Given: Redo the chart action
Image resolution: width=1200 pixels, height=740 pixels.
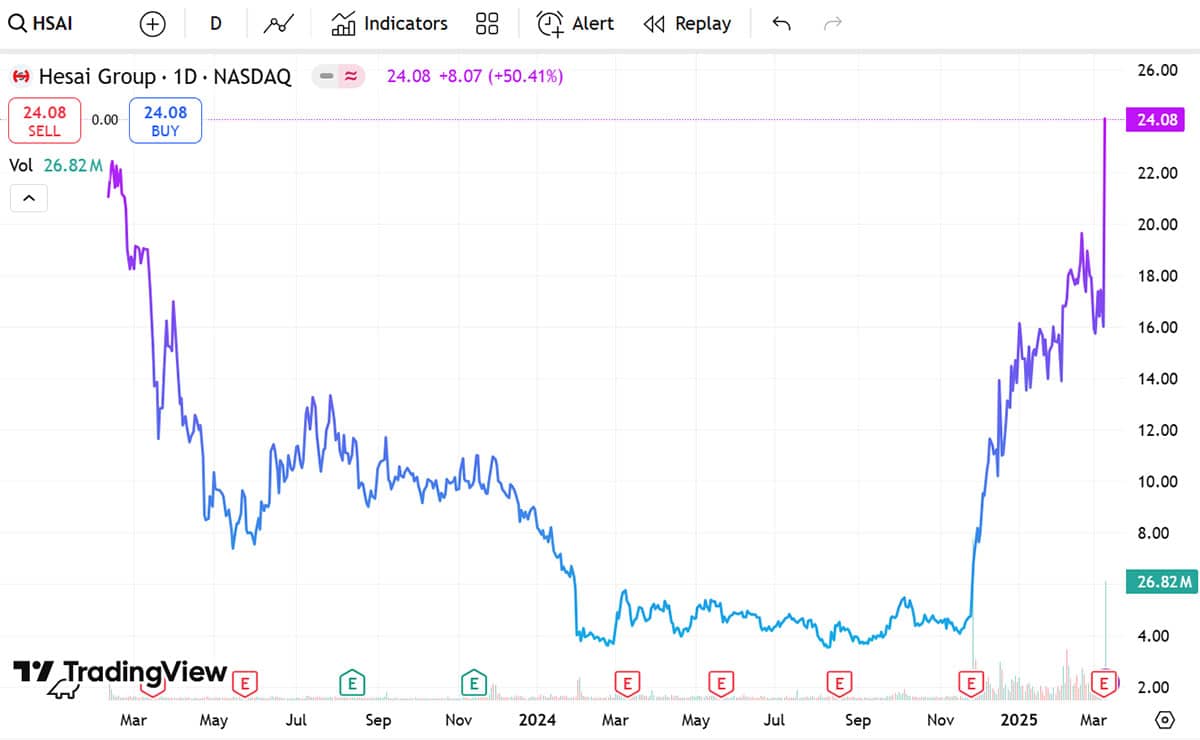Looking at the screenshot, I should (x=832, y=24).
